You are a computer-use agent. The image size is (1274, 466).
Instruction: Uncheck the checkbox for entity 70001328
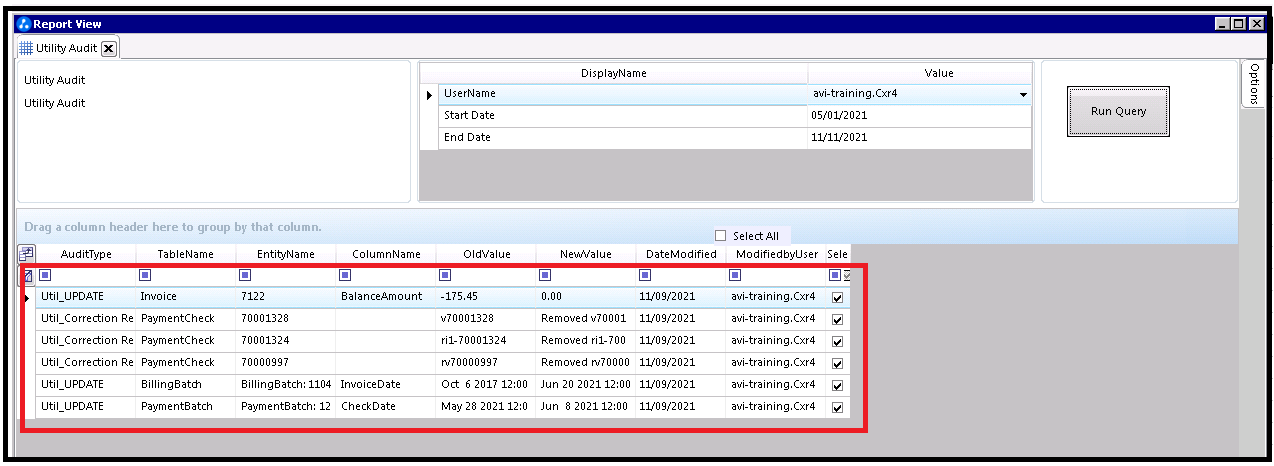point(837,320)
